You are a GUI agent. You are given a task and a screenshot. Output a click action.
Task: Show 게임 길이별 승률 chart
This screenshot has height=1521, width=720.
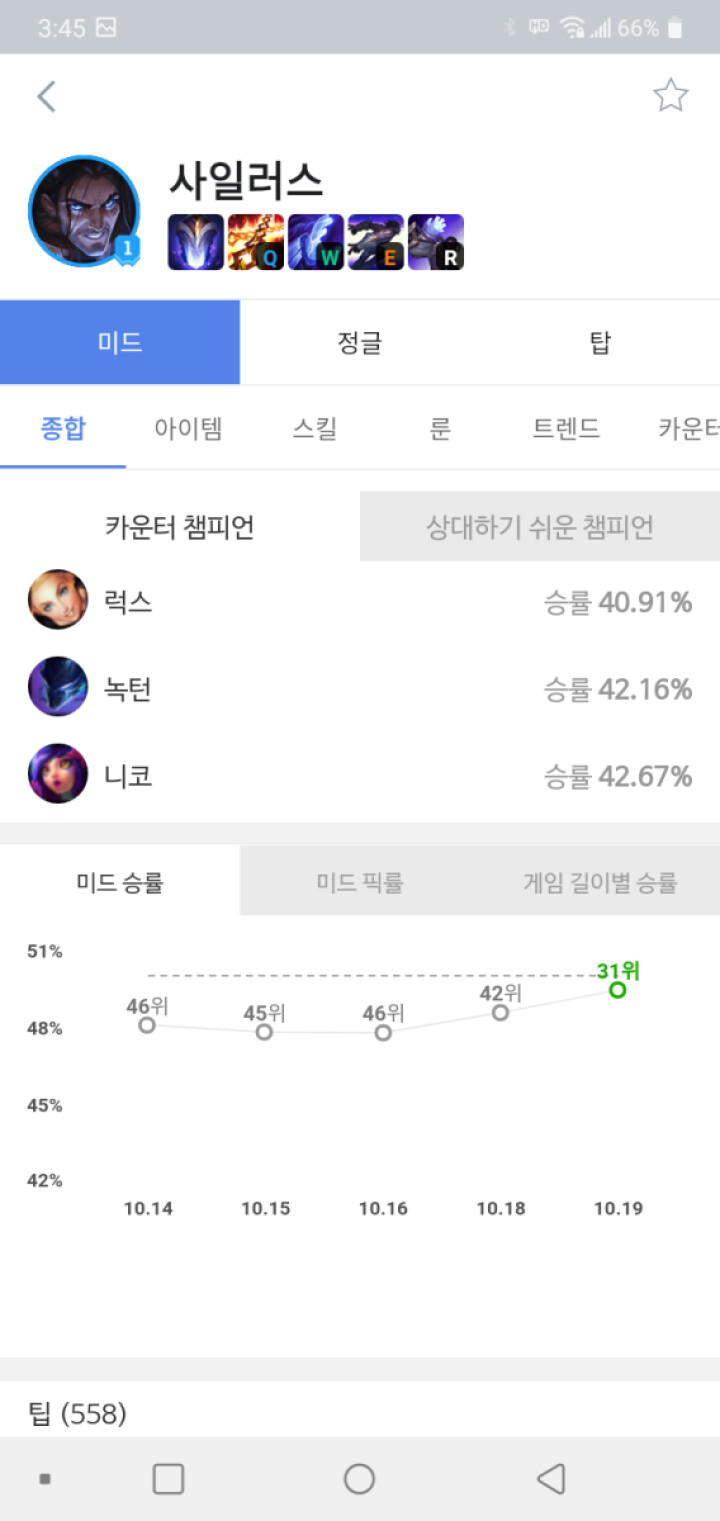(x=600, y=882)
